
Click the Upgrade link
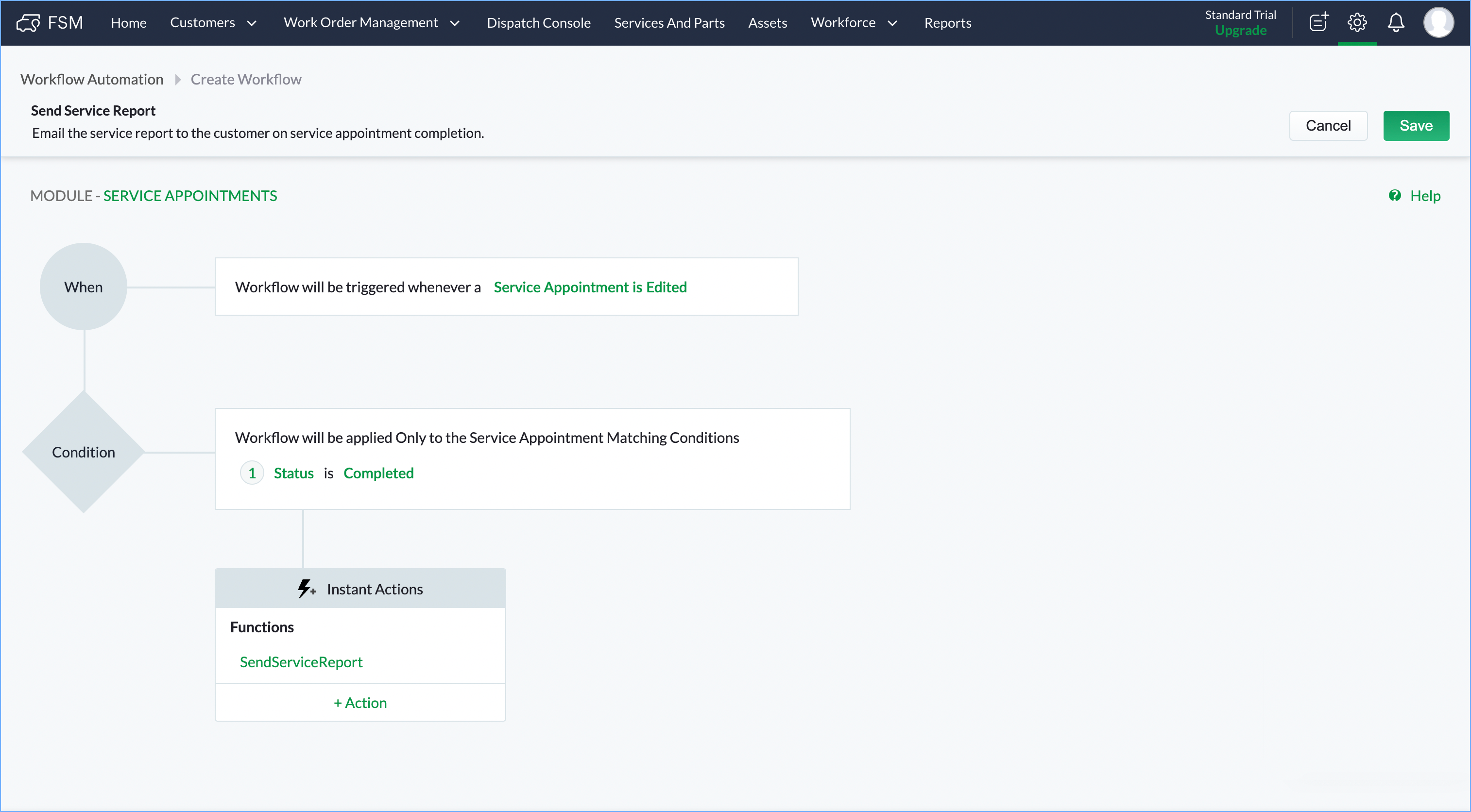click(1240, 30)
